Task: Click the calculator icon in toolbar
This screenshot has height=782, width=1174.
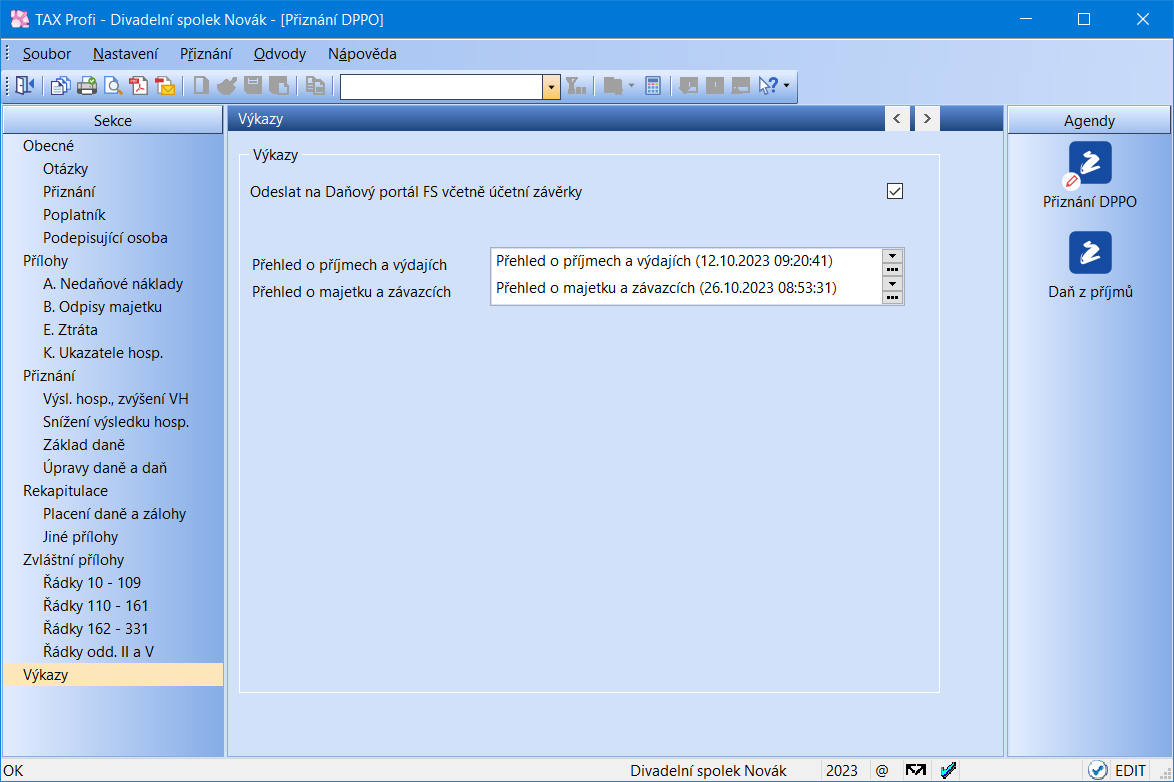Action: [653, 86]
